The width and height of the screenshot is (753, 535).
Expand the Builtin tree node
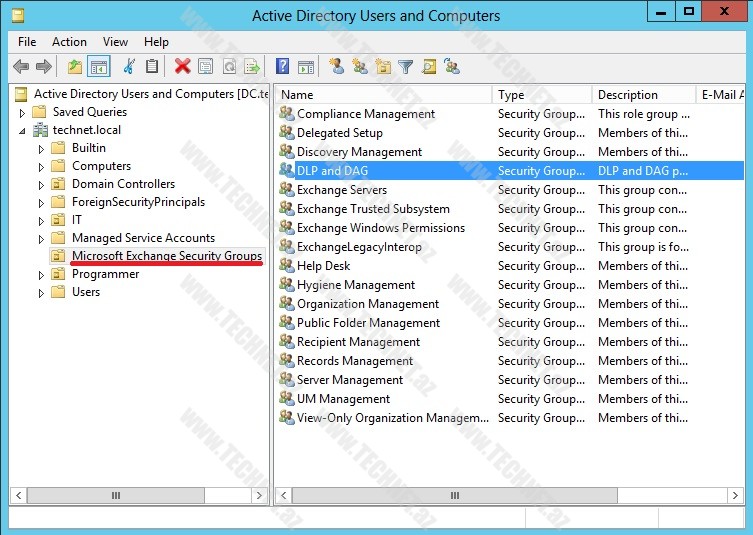42,148
